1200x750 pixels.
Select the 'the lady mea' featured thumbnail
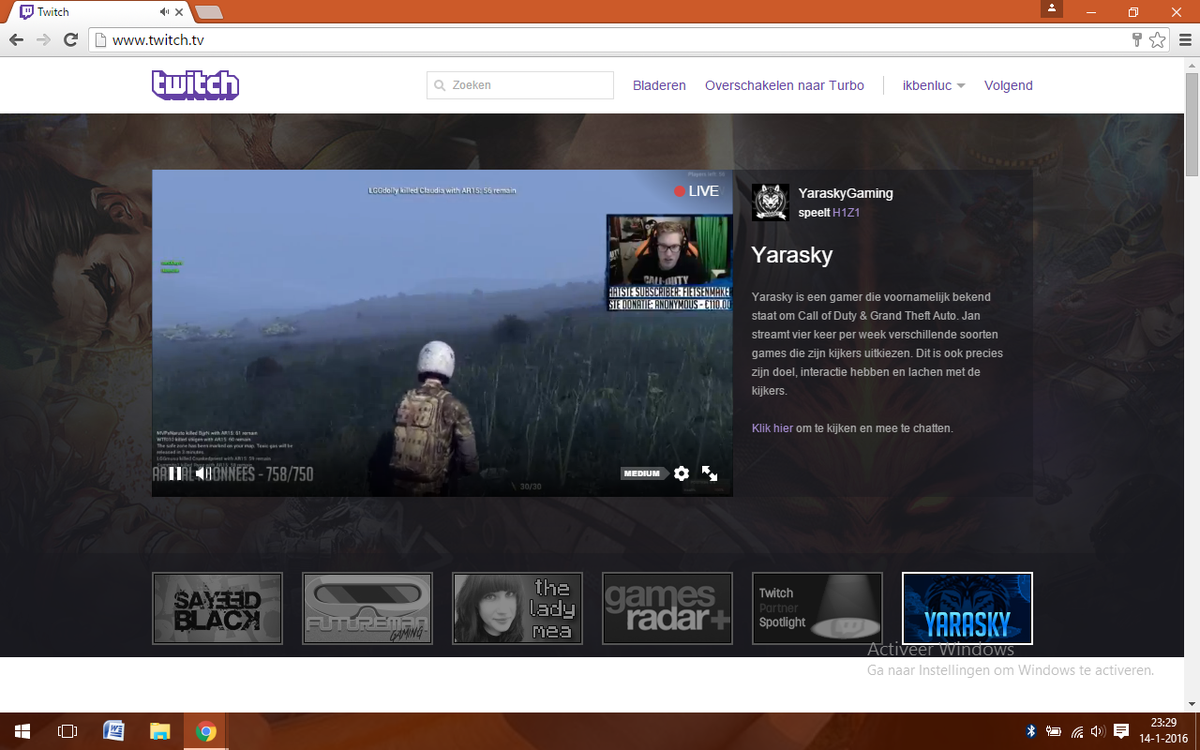[517, 608]
